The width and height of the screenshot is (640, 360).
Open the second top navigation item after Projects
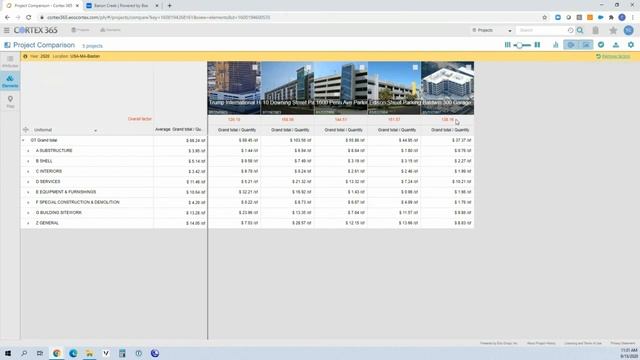coord(110,30)
